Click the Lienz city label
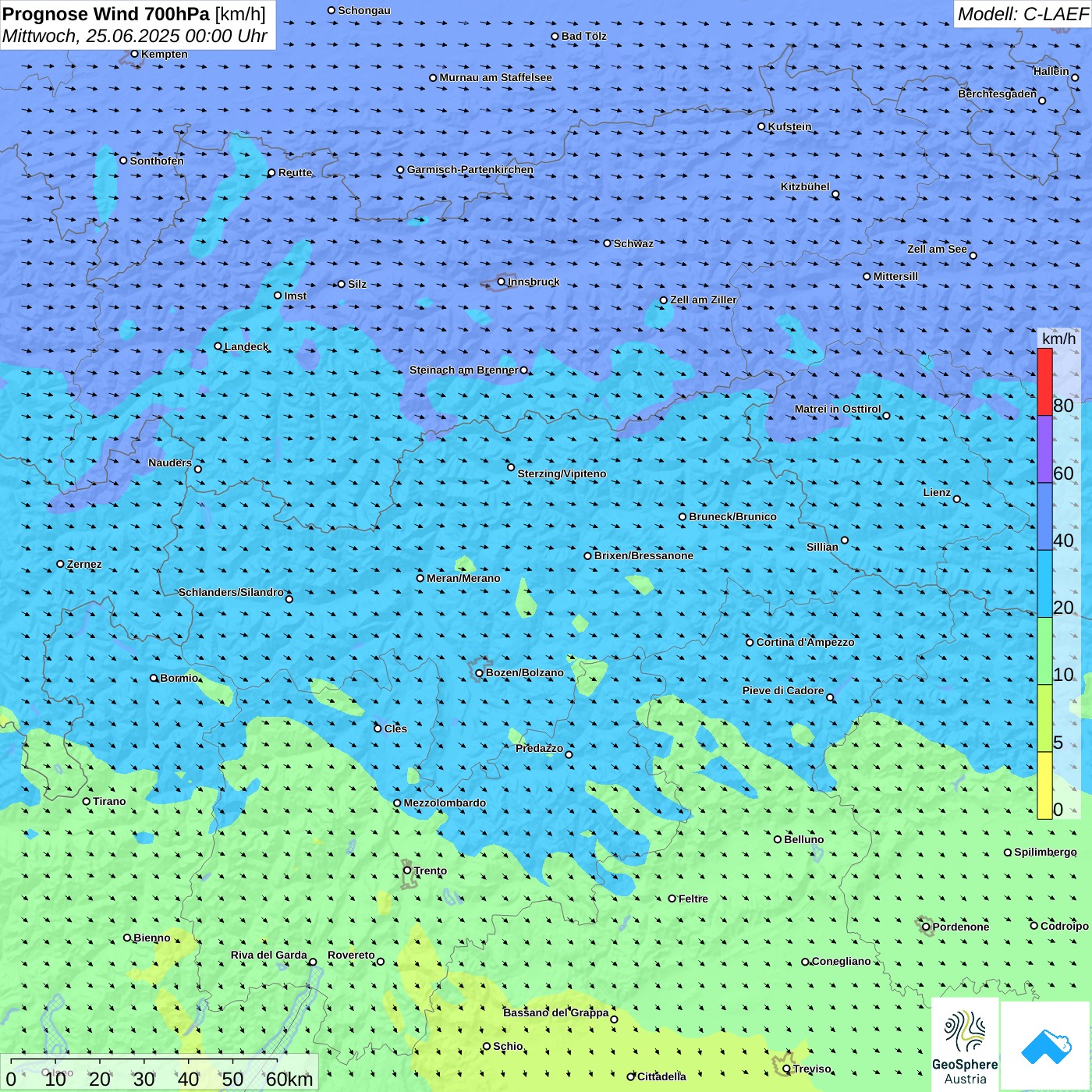This screenshot has height=1092, width=1092. (937, 492)
